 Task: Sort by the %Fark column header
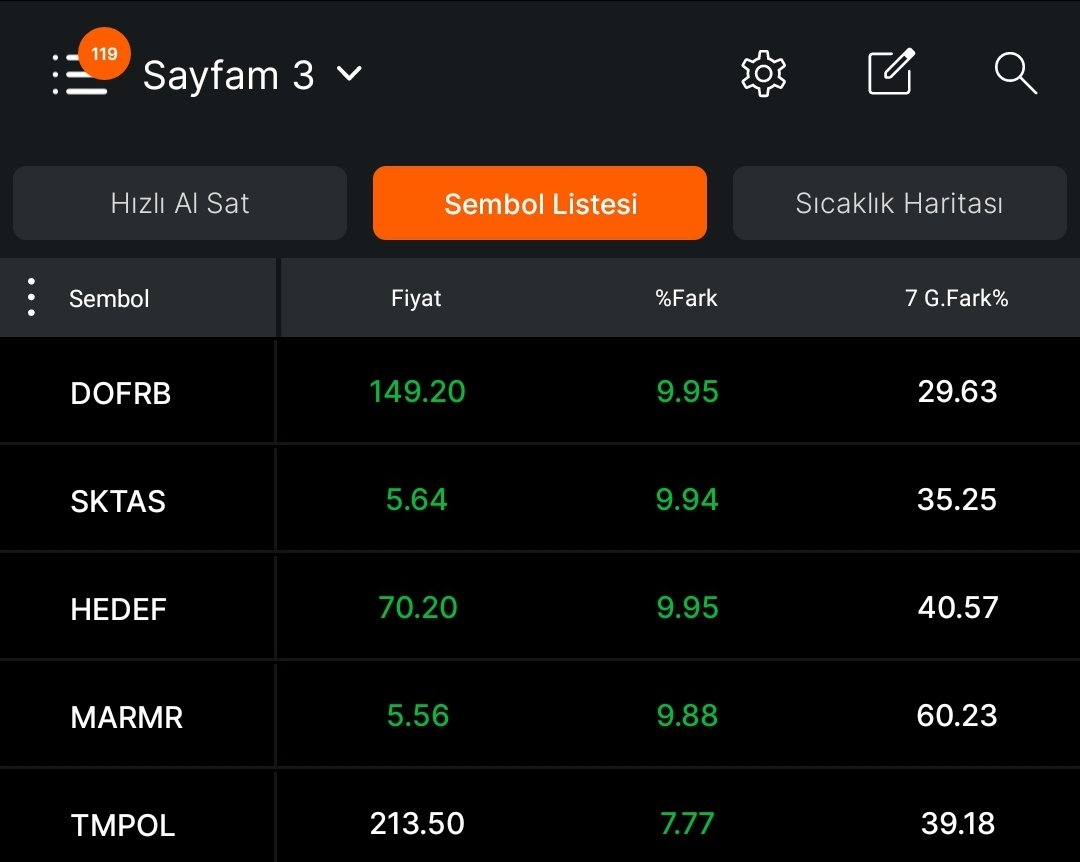click(686, 298)
